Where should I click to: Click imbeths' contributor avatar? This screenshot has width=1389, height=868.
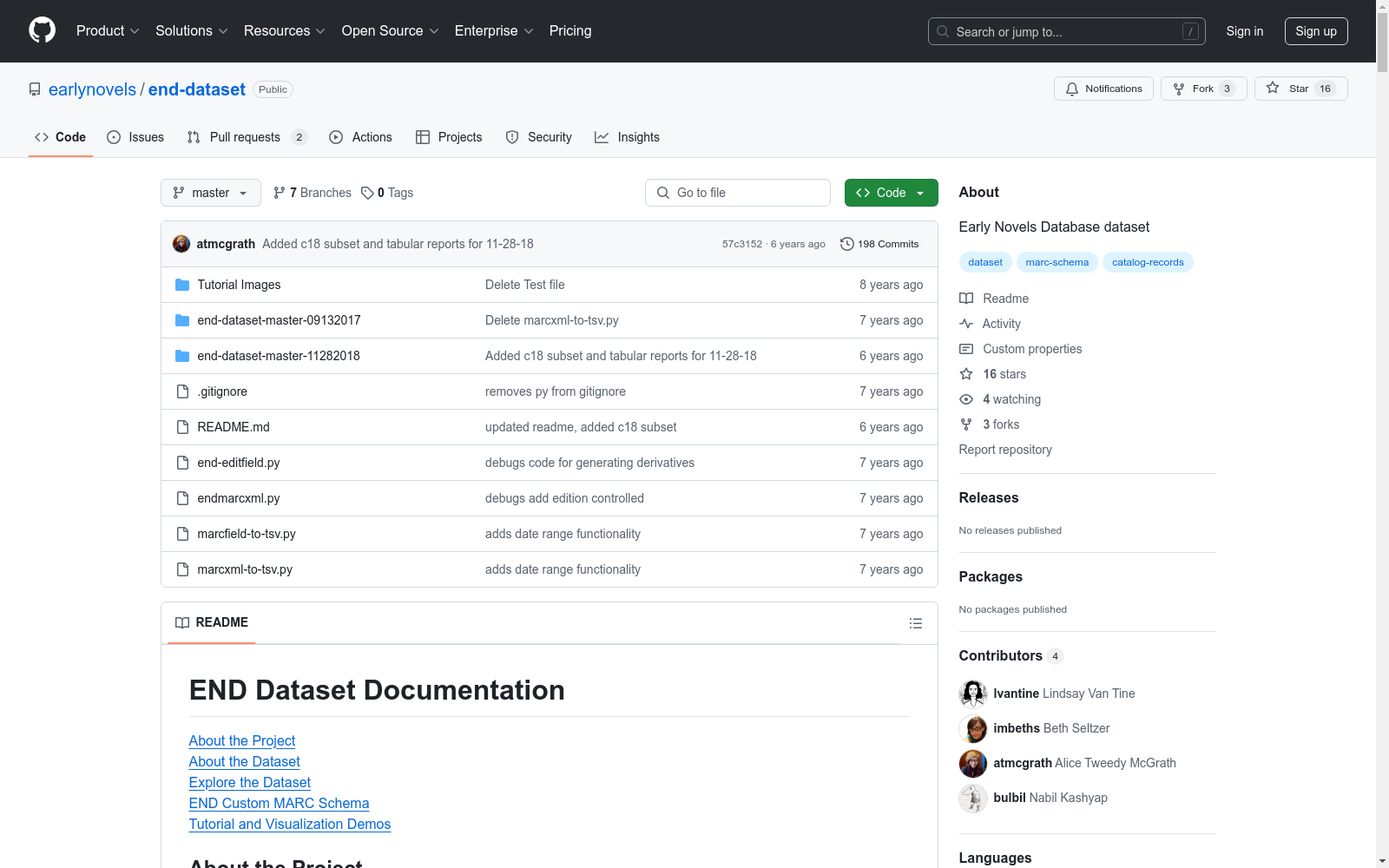click(x=973, y=728)
